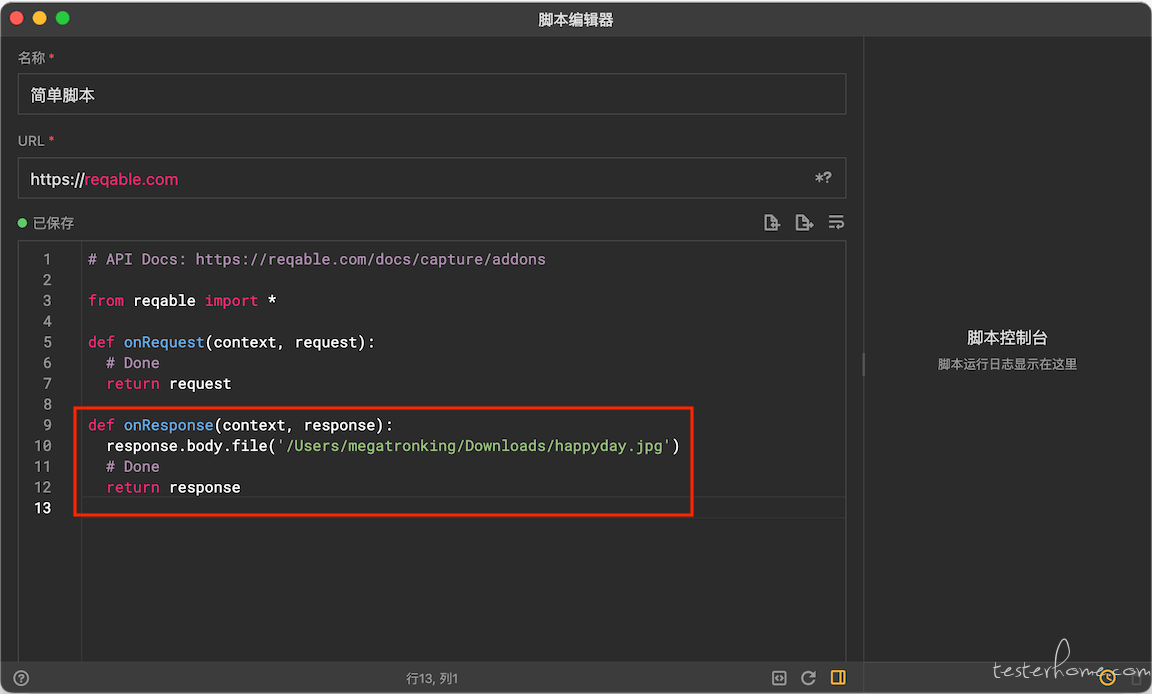
Task: Close the 脚本编辑器 window with red button
Action: click(x=16, y=18)
